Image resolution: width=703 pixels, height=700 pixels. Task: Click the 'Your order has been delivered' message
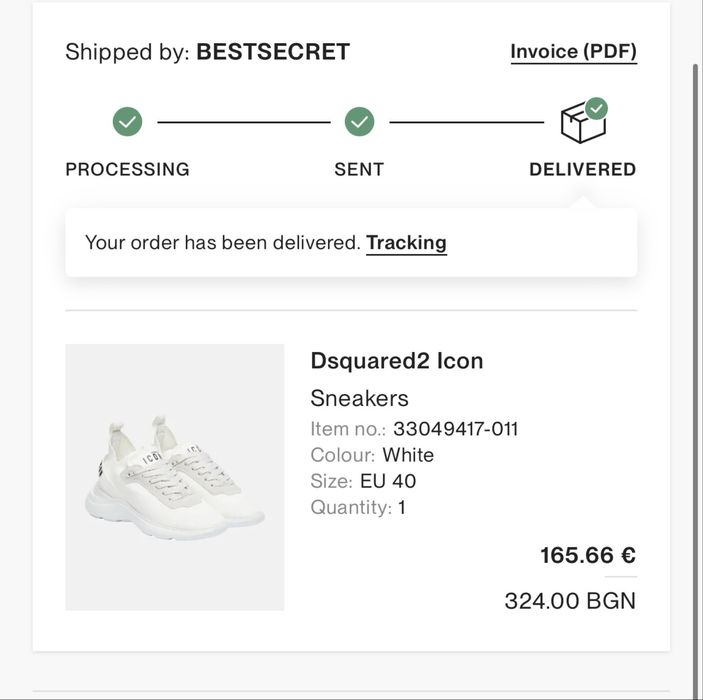tap(223, 243)
